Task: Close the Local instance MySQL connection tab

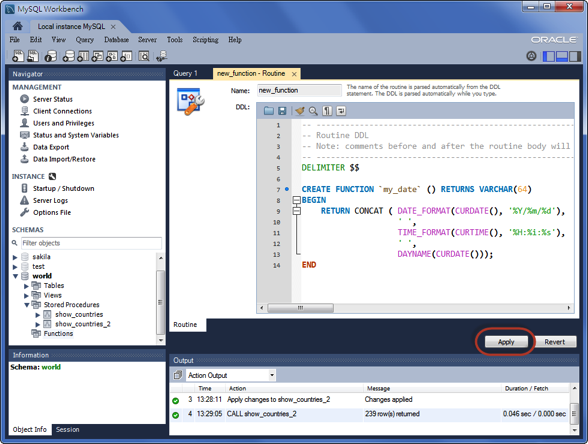Action: 113,27
